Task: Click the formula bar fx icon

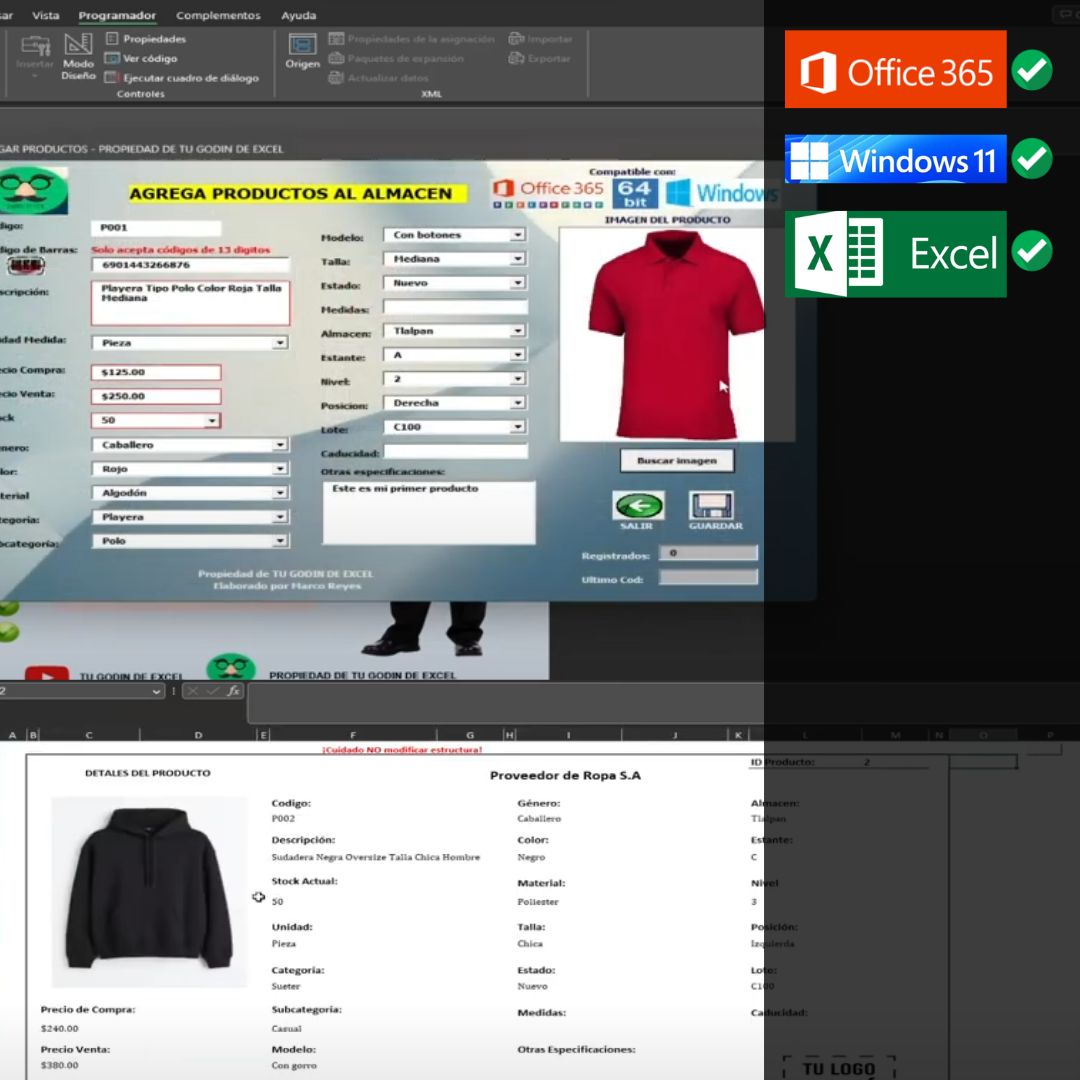Action: [234, 691]
